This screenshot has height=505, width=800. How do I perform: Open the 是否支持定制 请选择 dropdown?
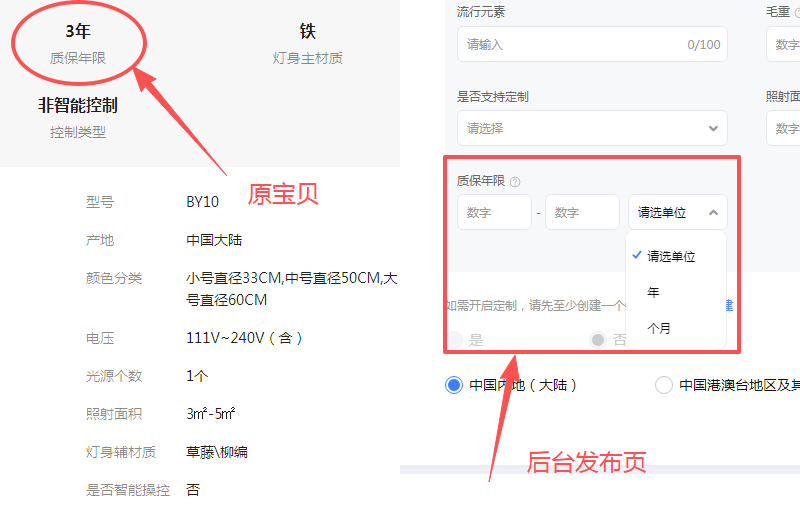coord(592,128)
